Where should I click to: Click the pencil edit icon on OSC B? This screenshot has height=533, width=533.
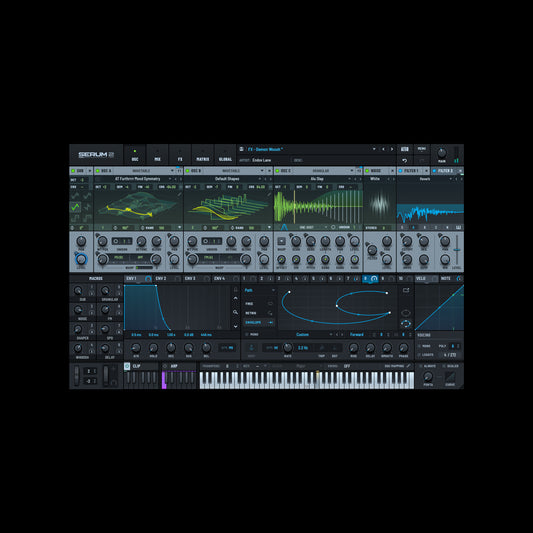269,194
